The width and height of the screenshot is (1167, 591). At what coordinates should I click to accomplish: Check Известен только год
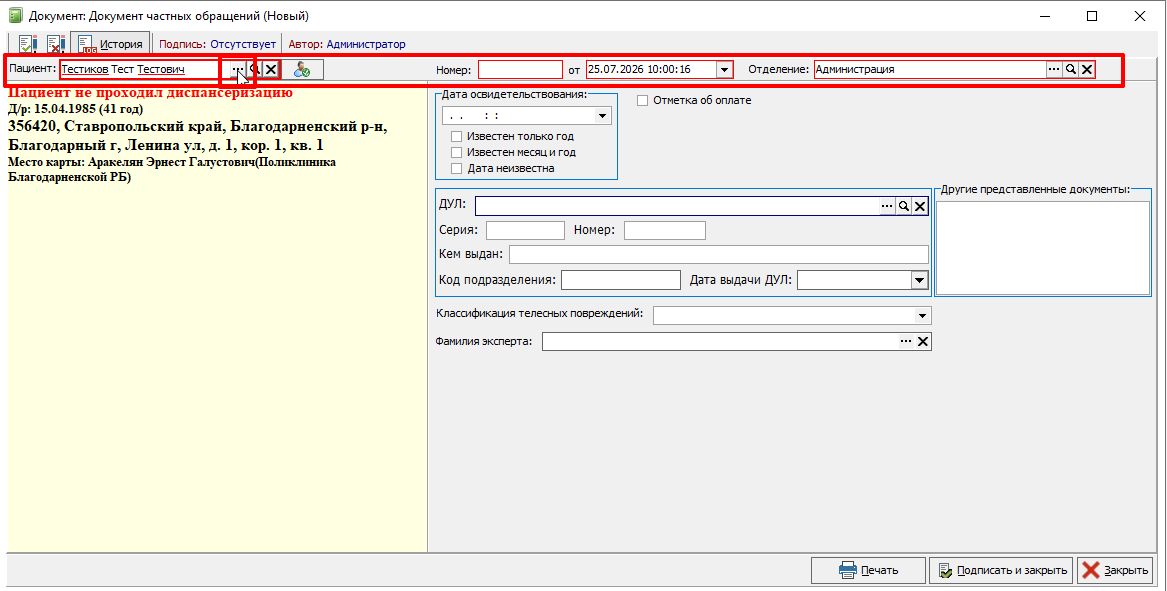point(456,136)
